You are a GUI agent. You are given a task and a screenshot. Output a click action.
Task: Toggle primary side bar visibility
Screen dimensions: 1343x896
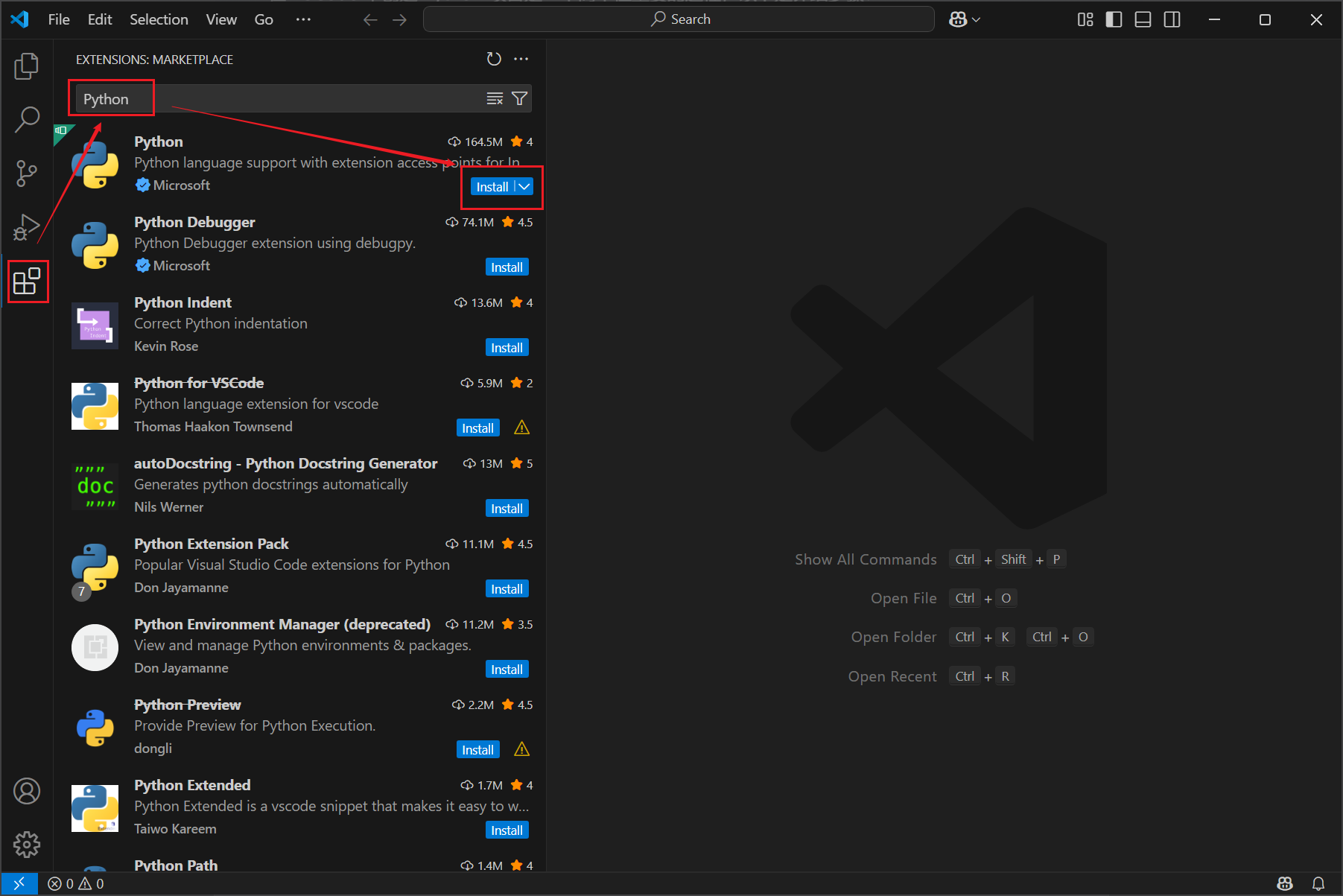point(1114,19)
